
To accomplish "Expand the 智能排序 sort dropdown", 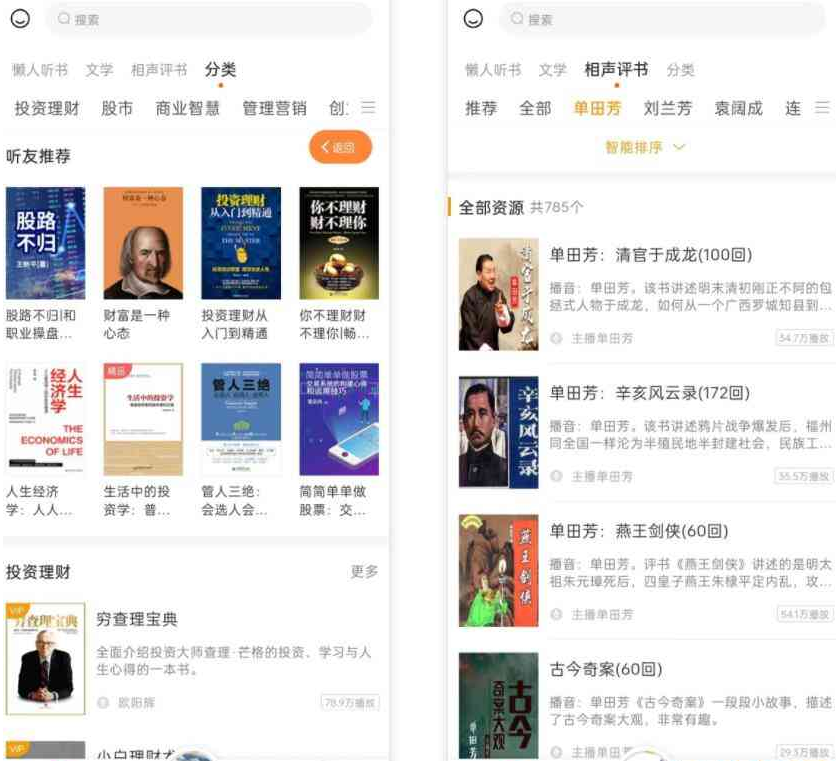I will (x=644, y=147).
